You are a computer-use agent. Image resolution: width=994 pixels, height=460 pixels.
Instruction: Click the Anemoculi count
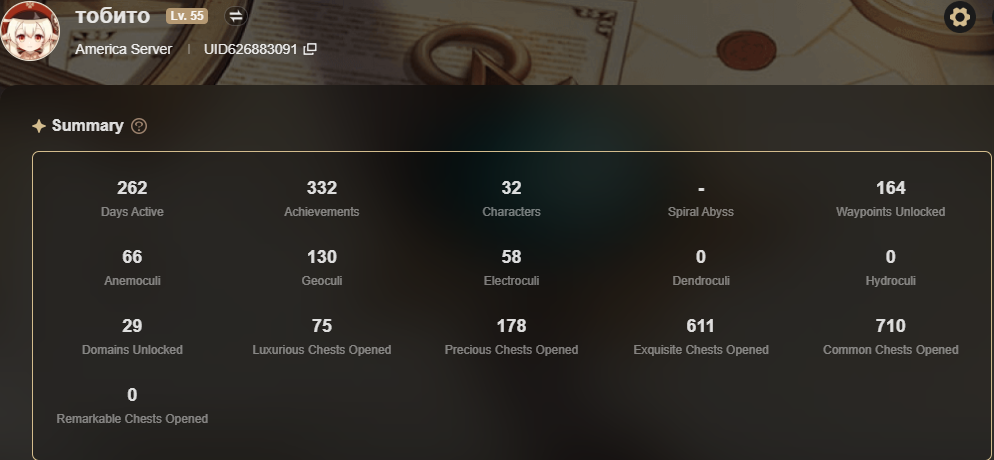tap(132, 257)
